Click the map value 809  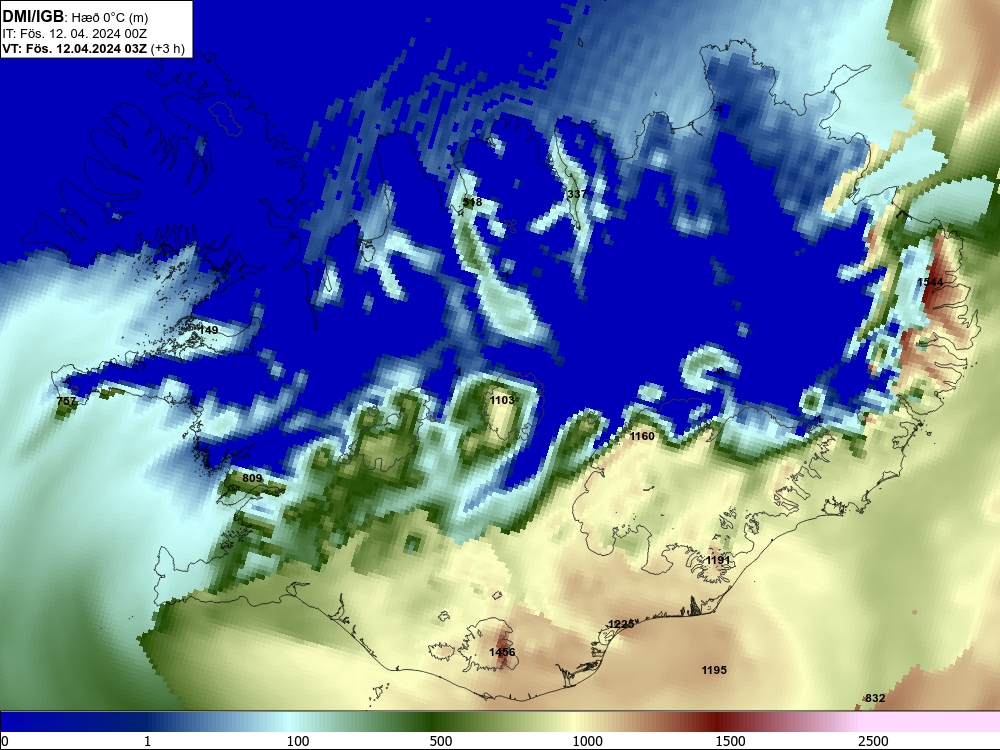coord(252,478)
